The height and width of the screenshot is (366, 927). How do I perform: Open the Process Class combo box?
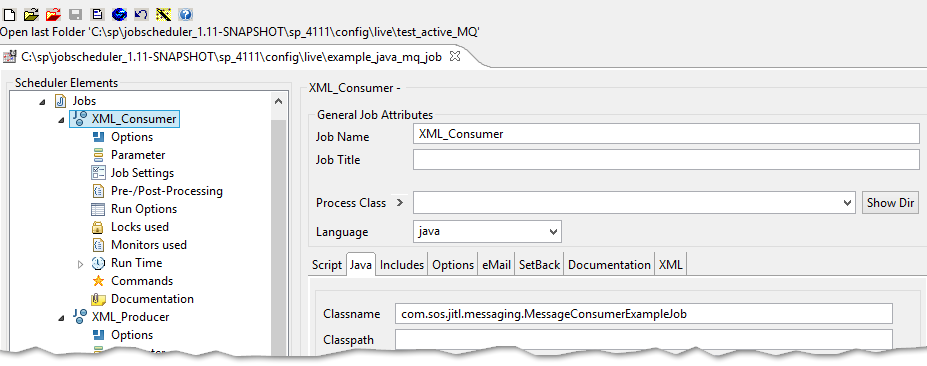(634, 203)
